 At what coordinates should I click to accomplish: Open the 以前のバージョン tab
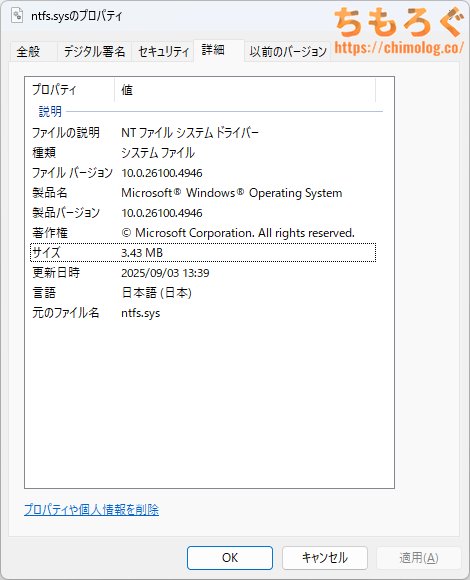tap(287, 51)
